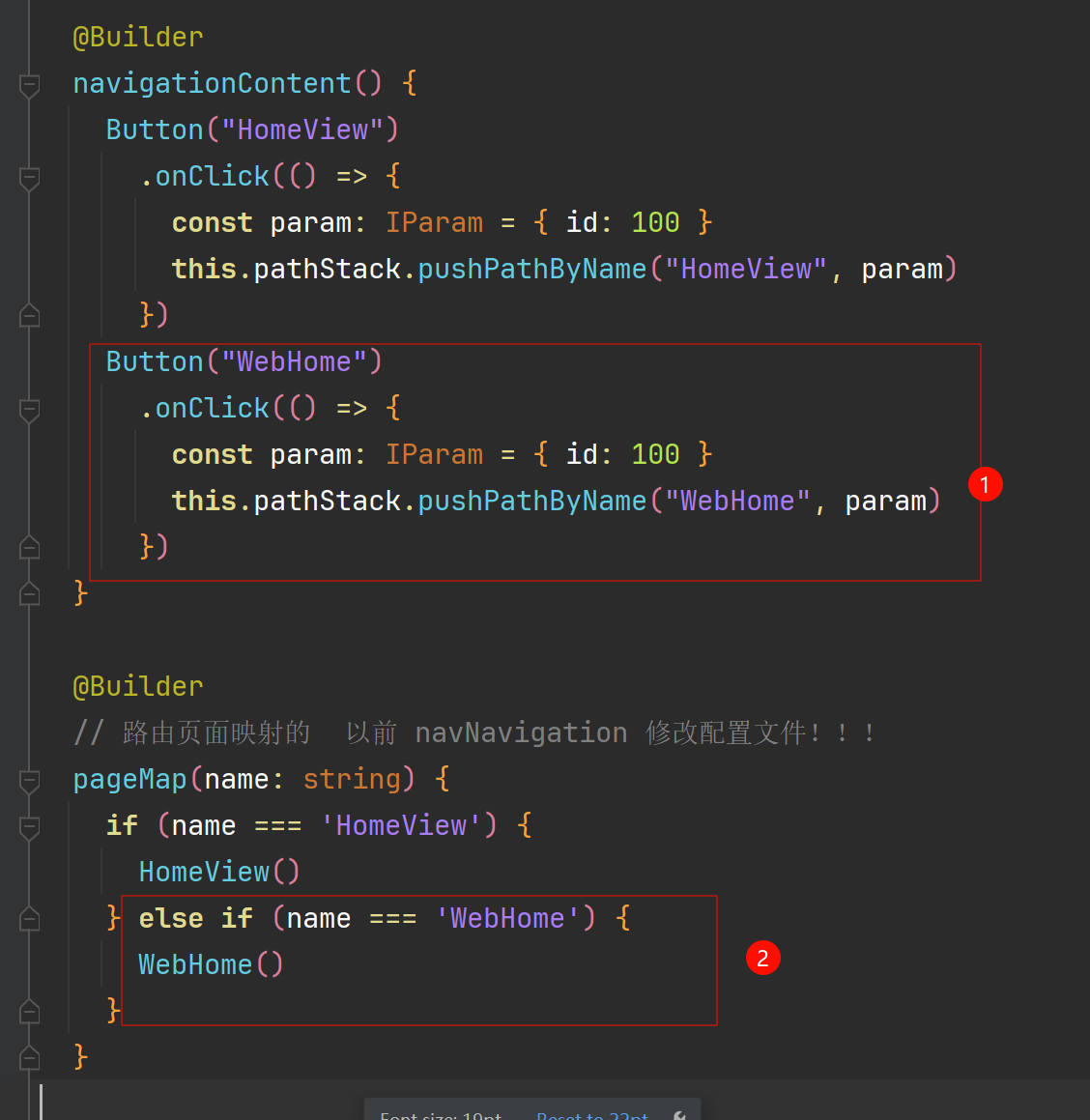Click the Button("HomeView") component call

(x=251, y=129)
